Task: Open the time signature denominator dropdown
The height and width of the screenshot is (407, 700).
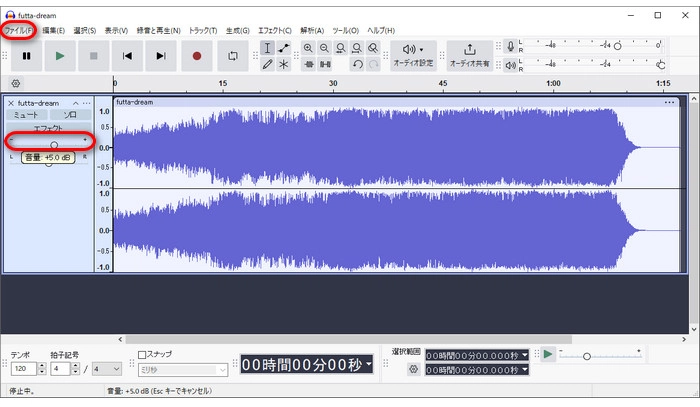Action: click(x=106, y=369)
